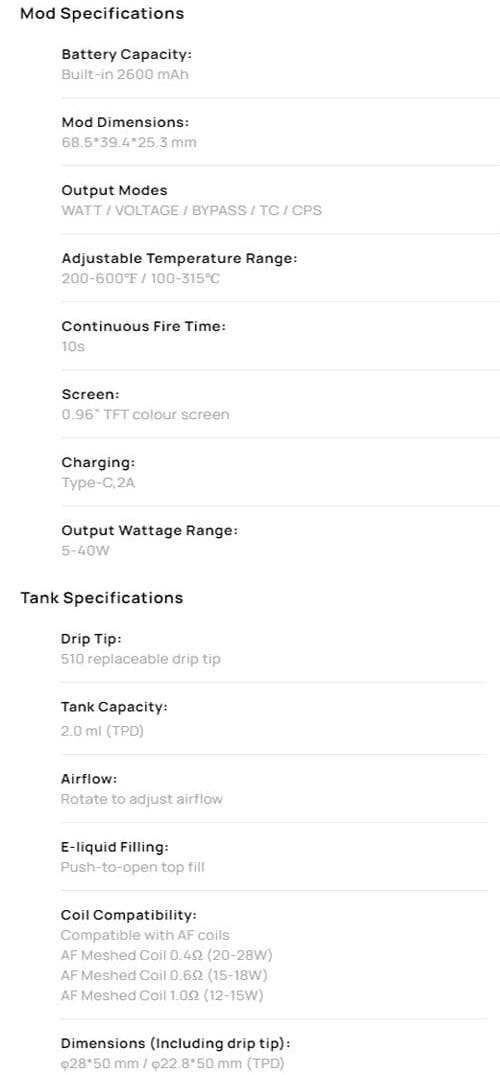This screenshot has width=500, height=1075.
Task: Click the Output Wattage Range label
Action: [150, 530]
